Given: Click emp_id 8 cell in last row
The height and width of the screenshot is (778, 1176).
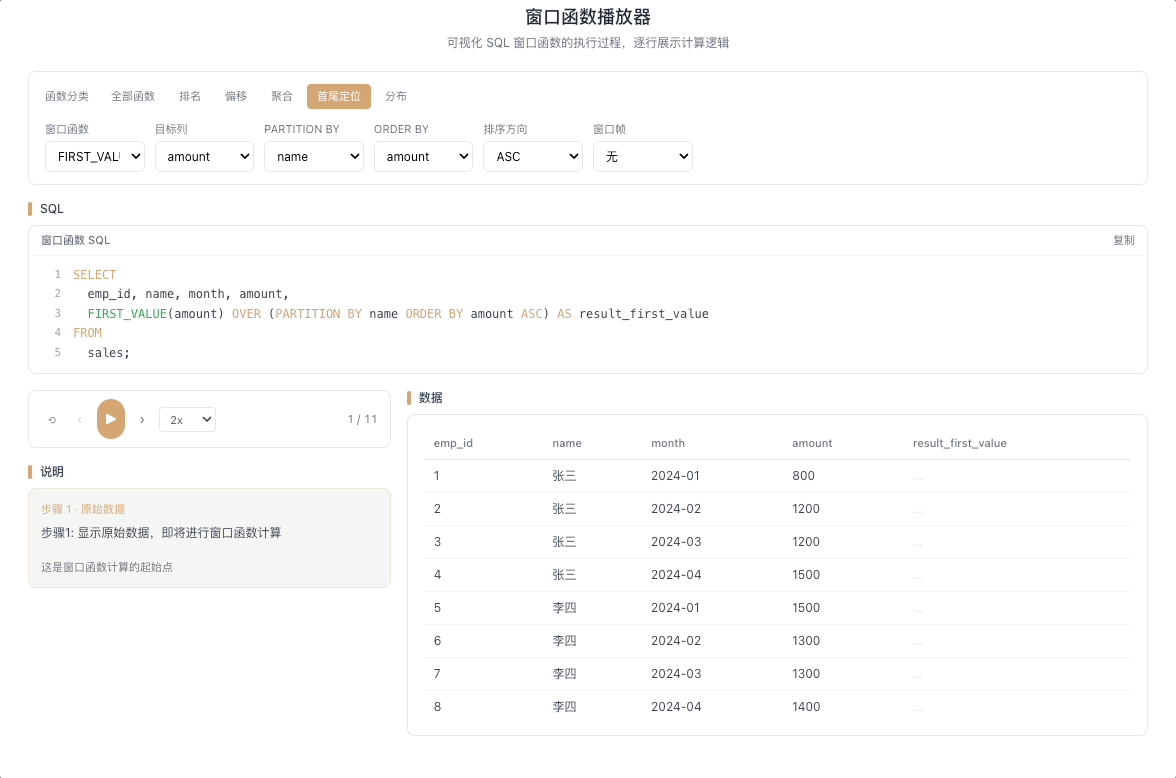Looking at the screenshot, I should point(437,707).
